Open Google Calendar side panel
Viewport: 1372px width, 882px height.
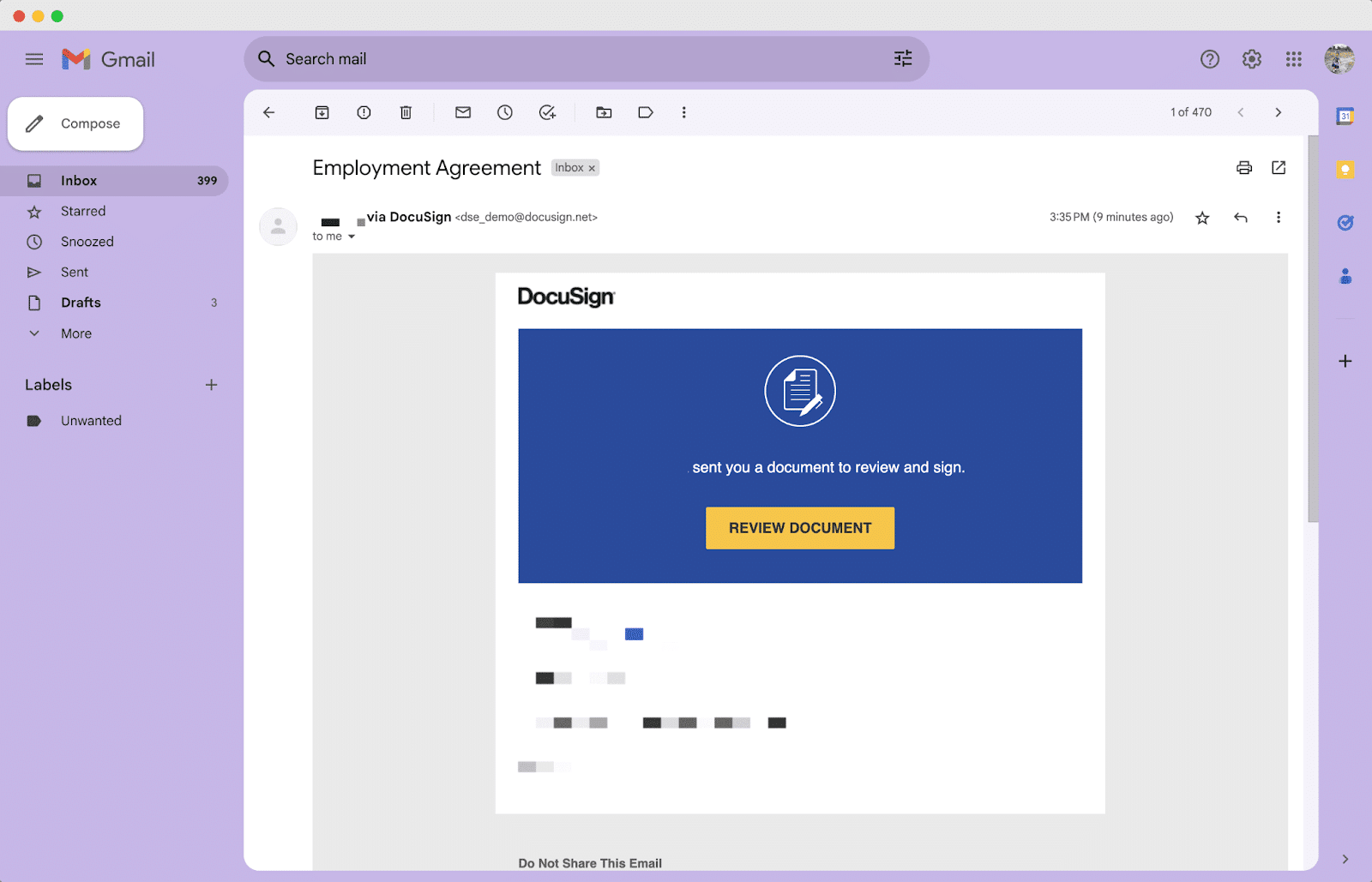coord(1345,116)
